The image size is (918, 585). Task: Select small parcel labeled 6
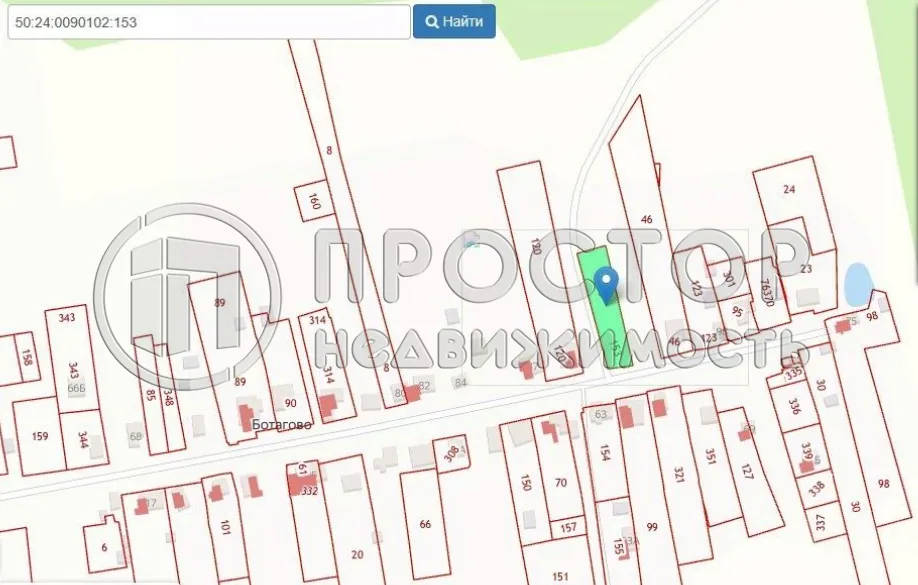tap(104, 547)
